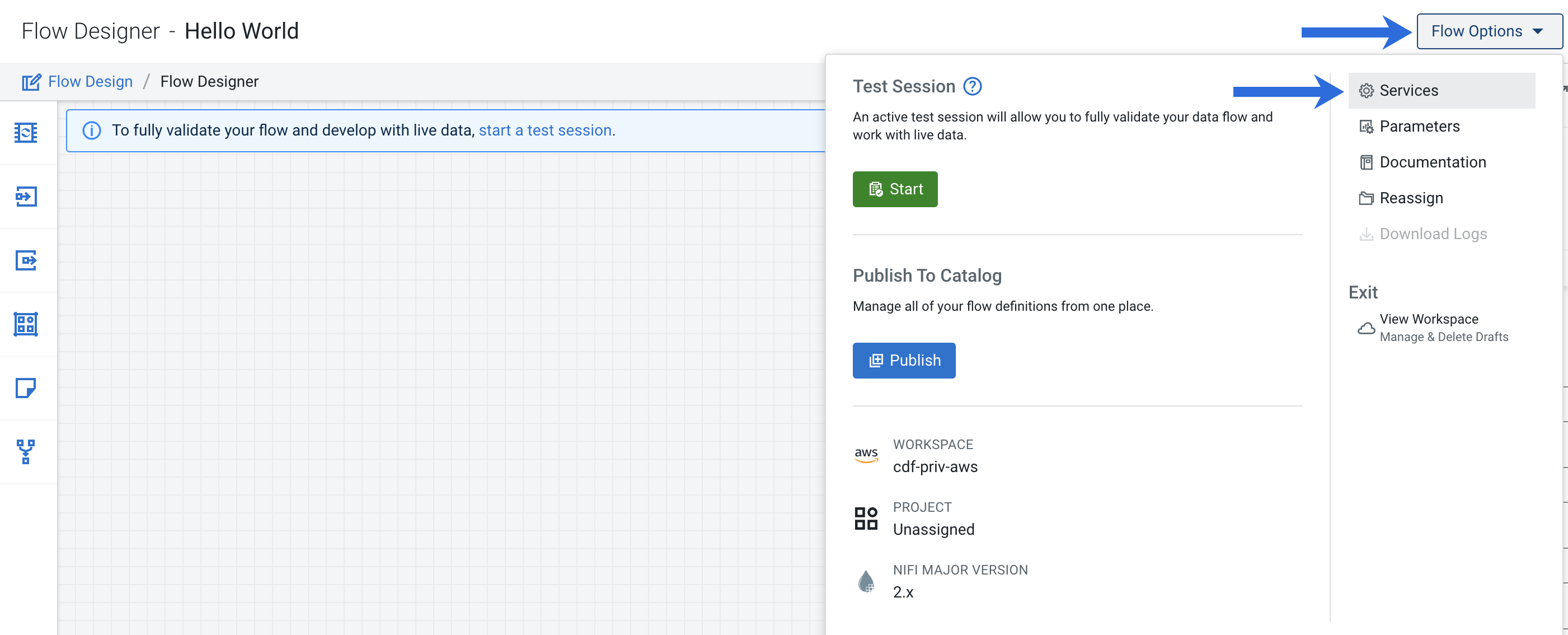The height and width of the screenshot is (635, 1568).
Task: Click the Processor icon in left sidebar
Action: 26,132
